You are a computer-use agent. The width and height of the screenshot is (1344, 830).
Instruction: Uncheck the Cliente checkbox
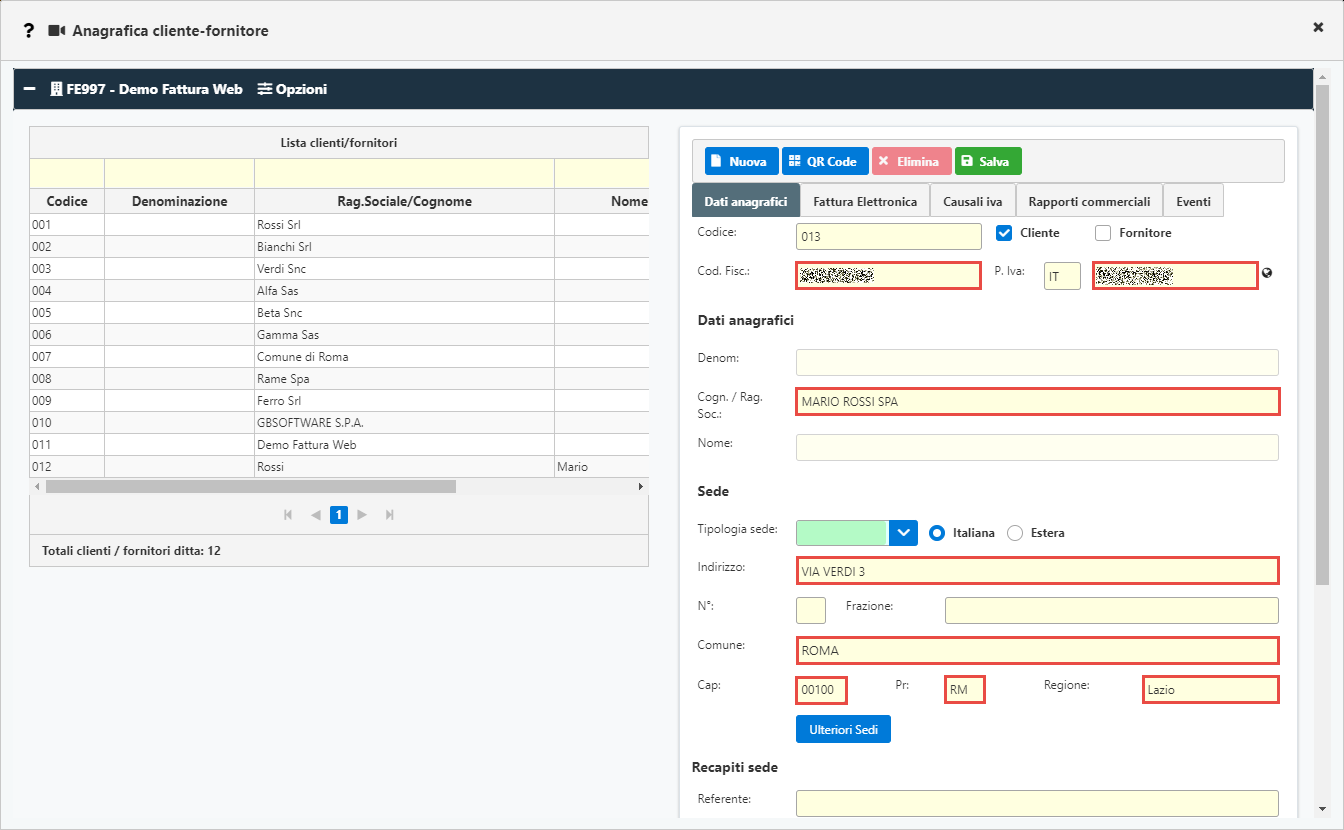(x=1005, y=233)
